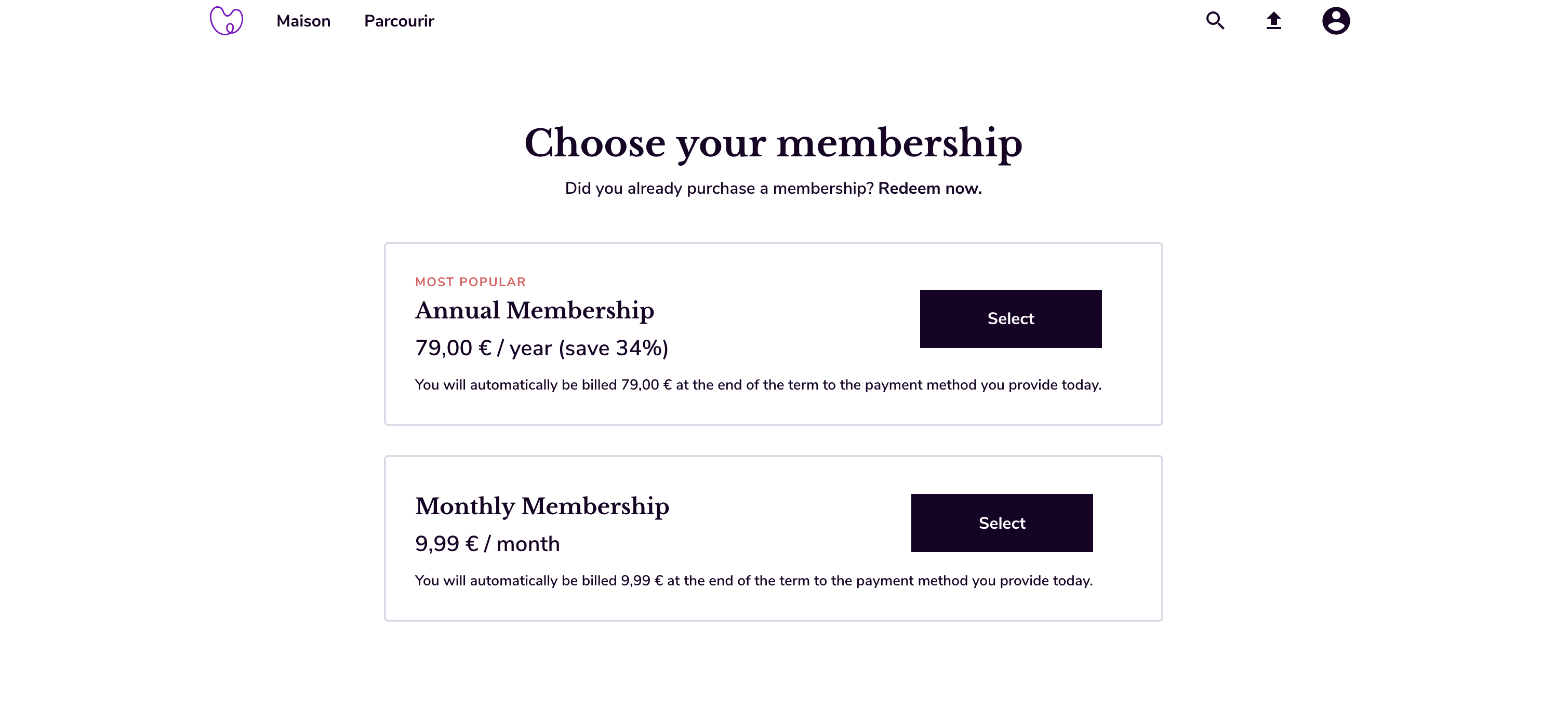This screenshot has height=722, width=1568.
Task: Click the Choose your membership heading
Action: coord(773,144)
